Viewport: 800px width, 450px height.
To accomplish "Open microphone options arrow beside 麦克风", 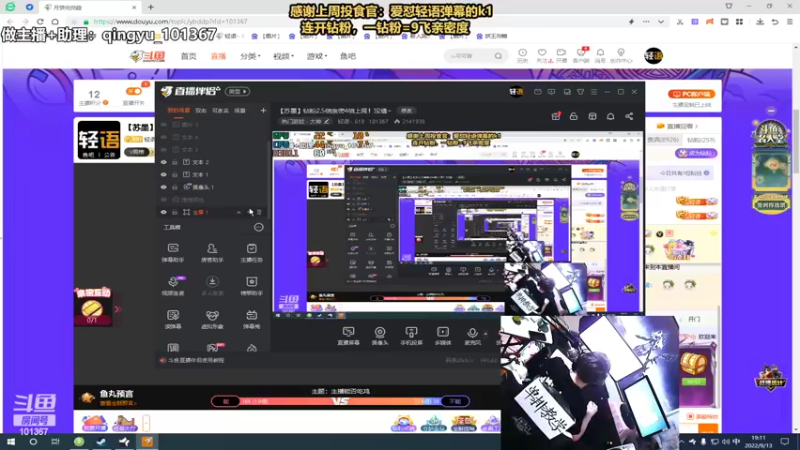I will point(485,334).
